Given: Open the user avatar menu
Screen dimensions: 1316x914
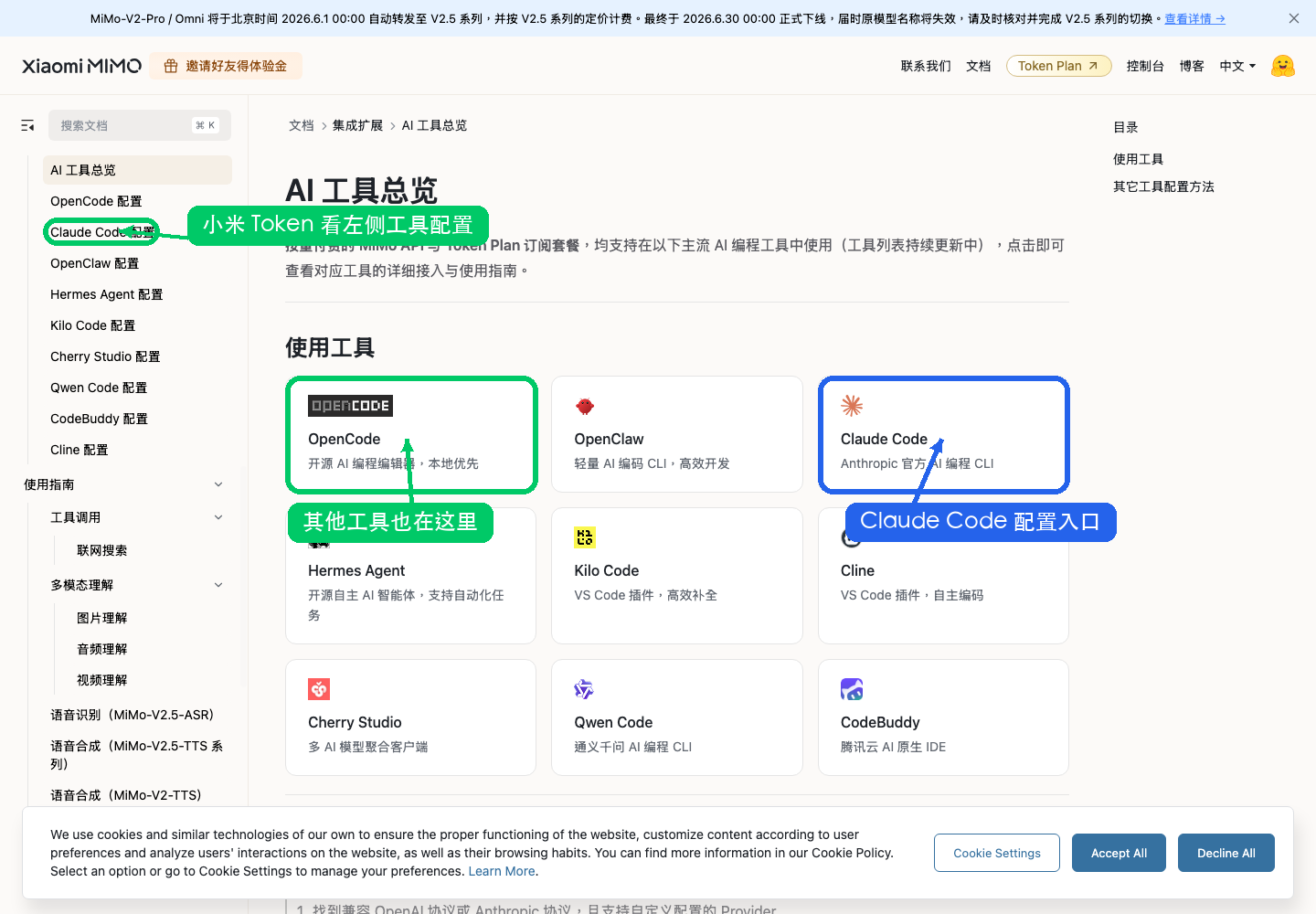Looking at the screenshot, I should [1283, 66].
